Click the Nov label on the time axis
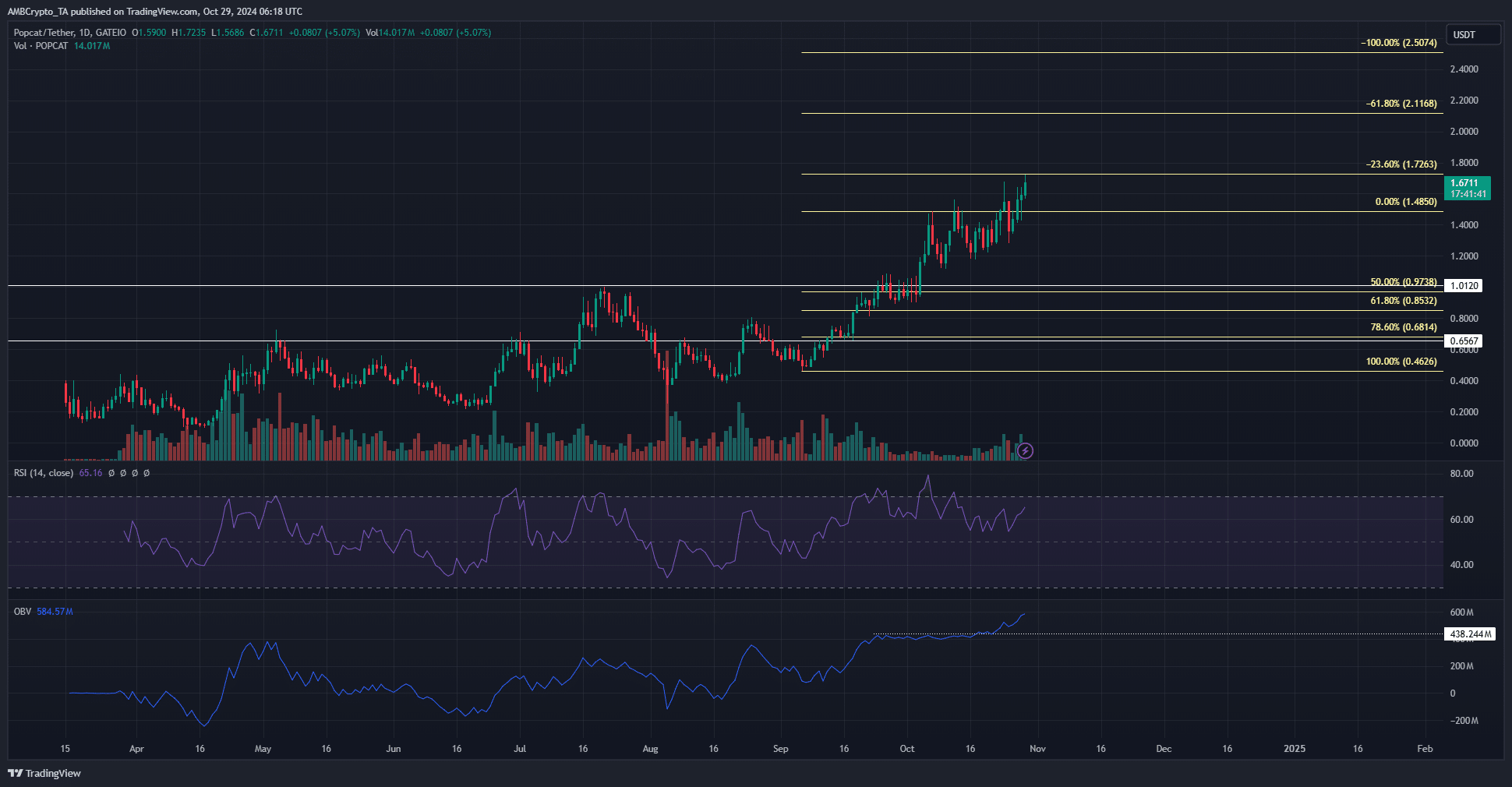The height and width of the screenshot is (787, 1512). tap(1037, 749)
